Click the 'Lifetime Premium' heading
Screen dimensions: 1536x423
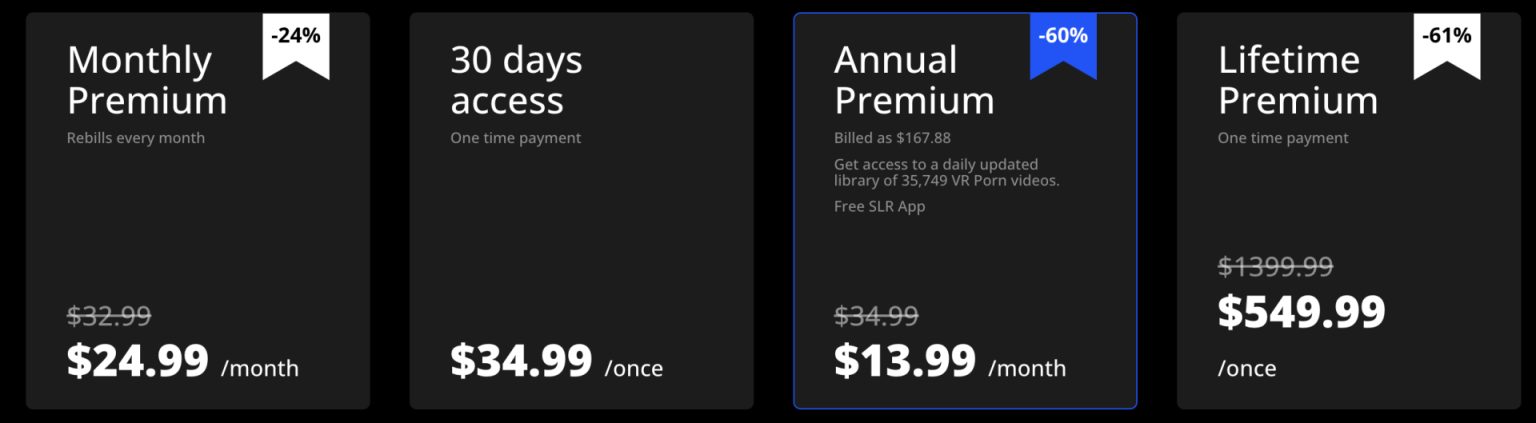click(1297, 80)
